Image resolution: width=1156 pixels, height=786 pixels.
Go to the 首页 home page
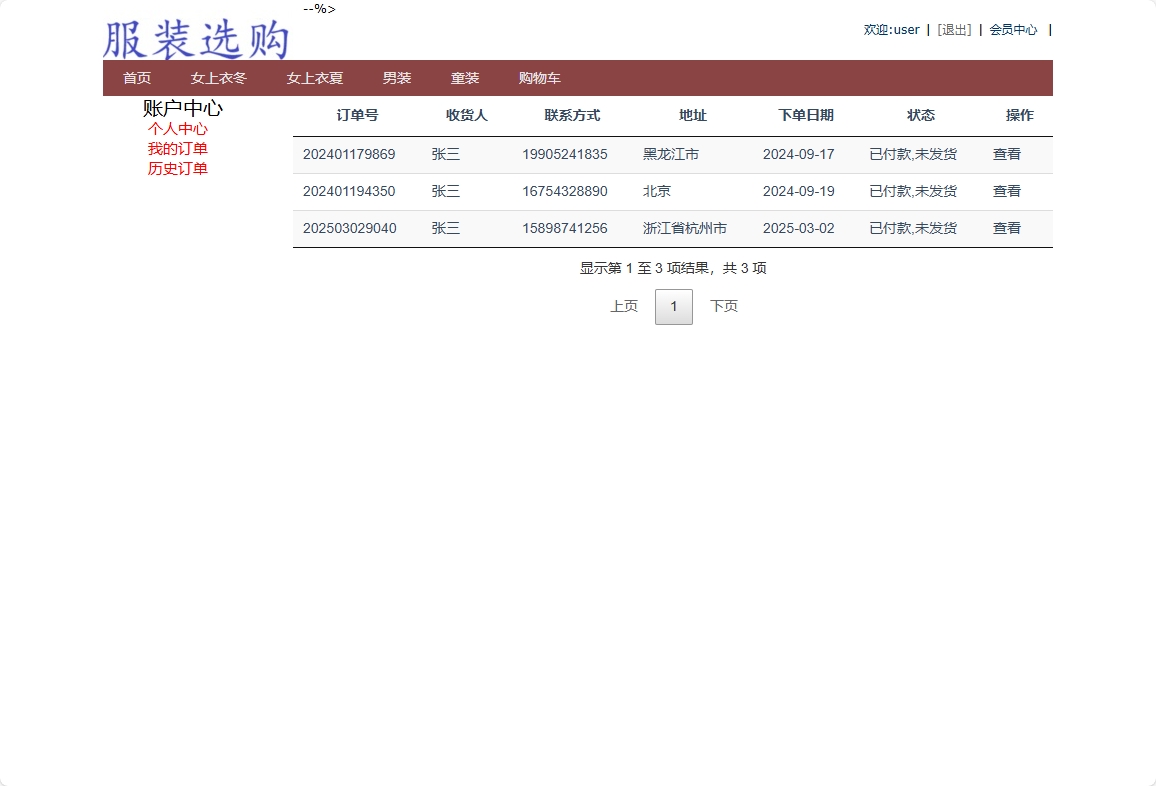coord(136,77)
